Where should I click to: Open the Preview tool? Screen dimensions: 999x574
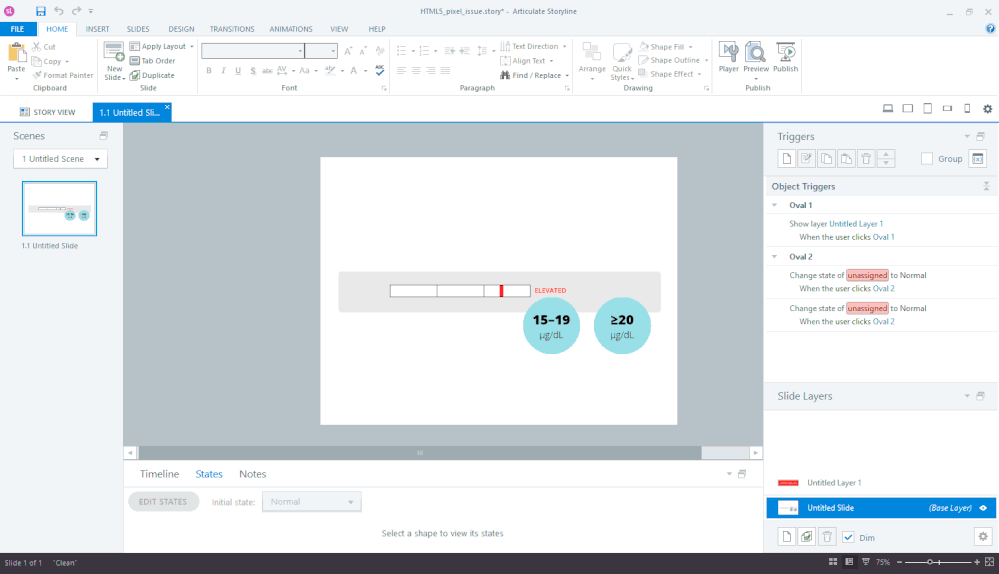756,56
